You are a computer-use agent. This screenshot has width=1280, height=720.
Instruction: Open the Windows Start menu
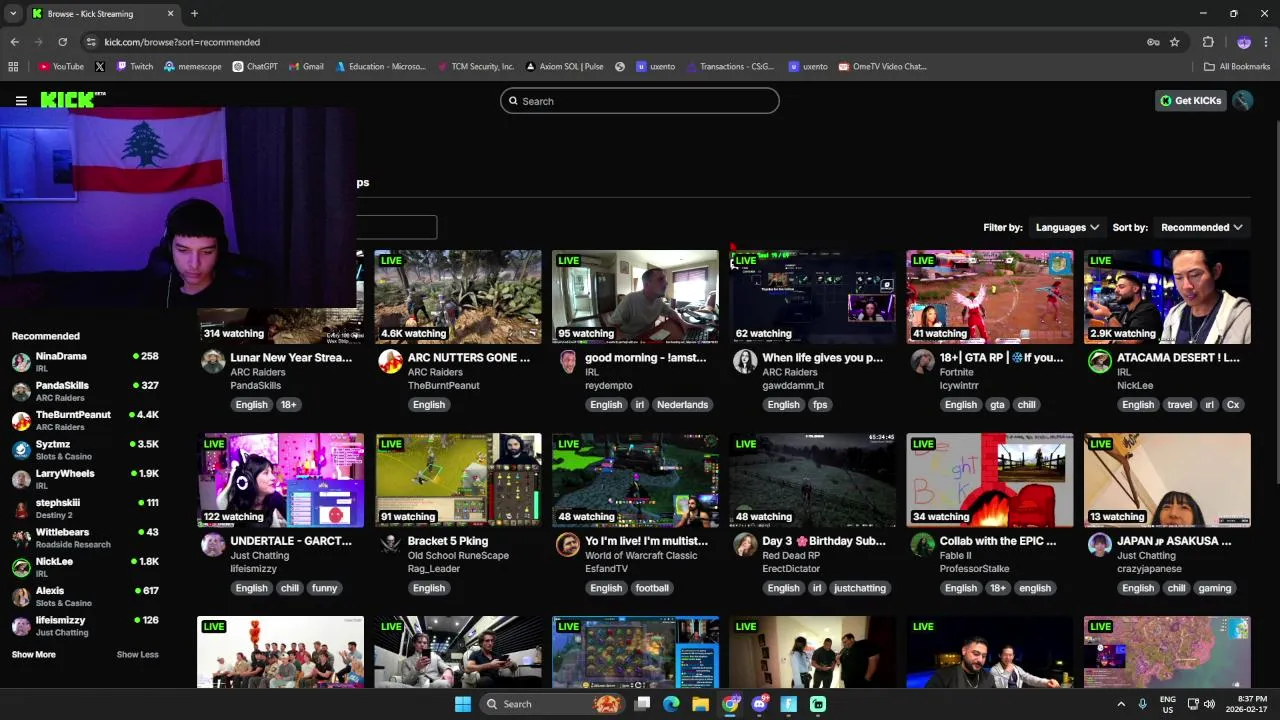(x=462, y=704)
